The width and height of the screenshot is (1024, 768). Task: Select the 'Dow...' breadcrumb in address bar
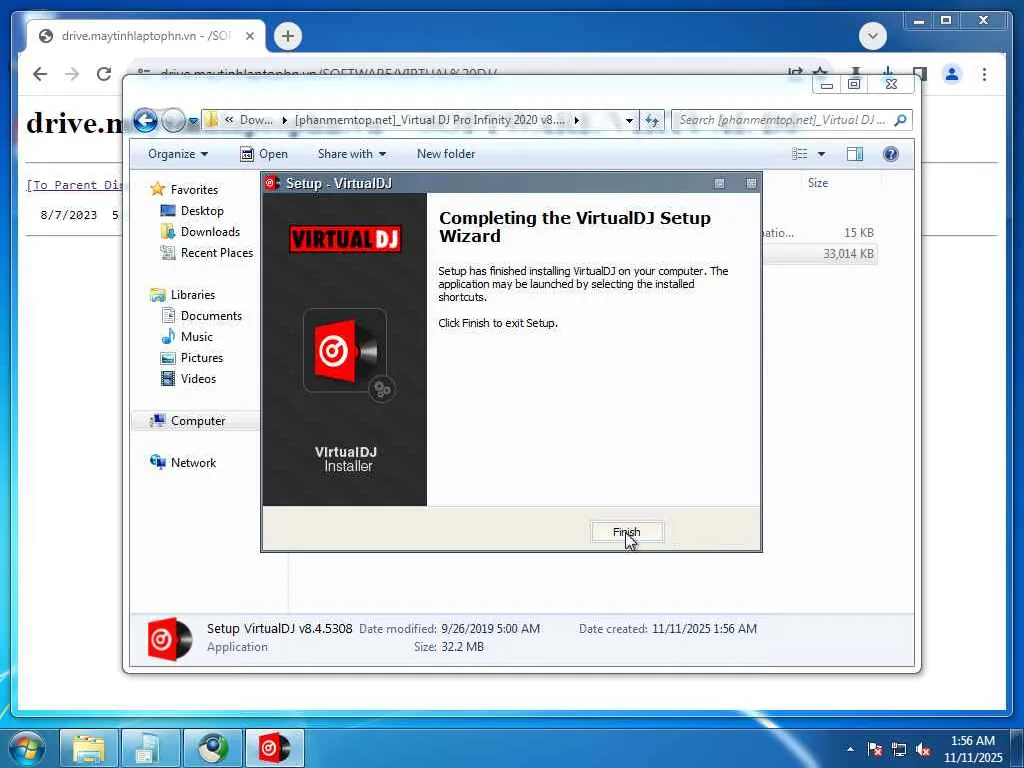coord(256,120)
